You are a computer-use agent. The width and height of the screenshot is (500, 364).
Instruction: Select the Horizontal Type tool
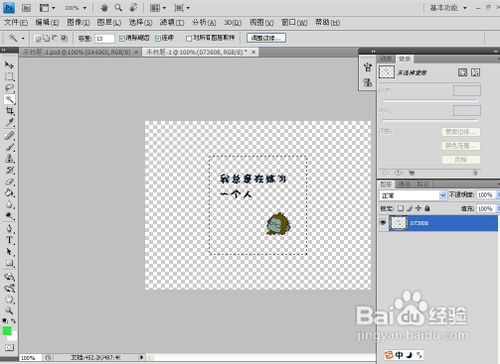[x=10, y=240]
